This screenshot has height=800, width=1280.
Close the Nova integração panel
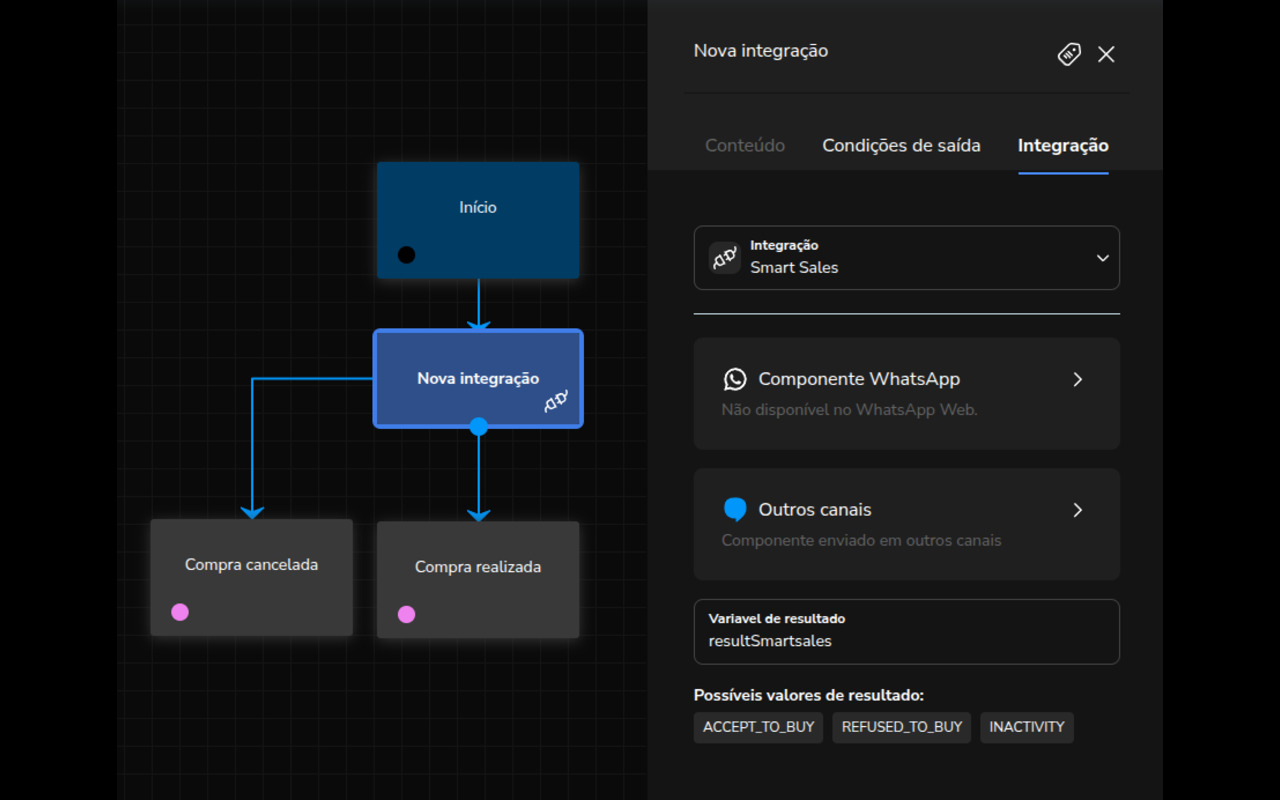pyautogui.click(x=1106, y=54)
